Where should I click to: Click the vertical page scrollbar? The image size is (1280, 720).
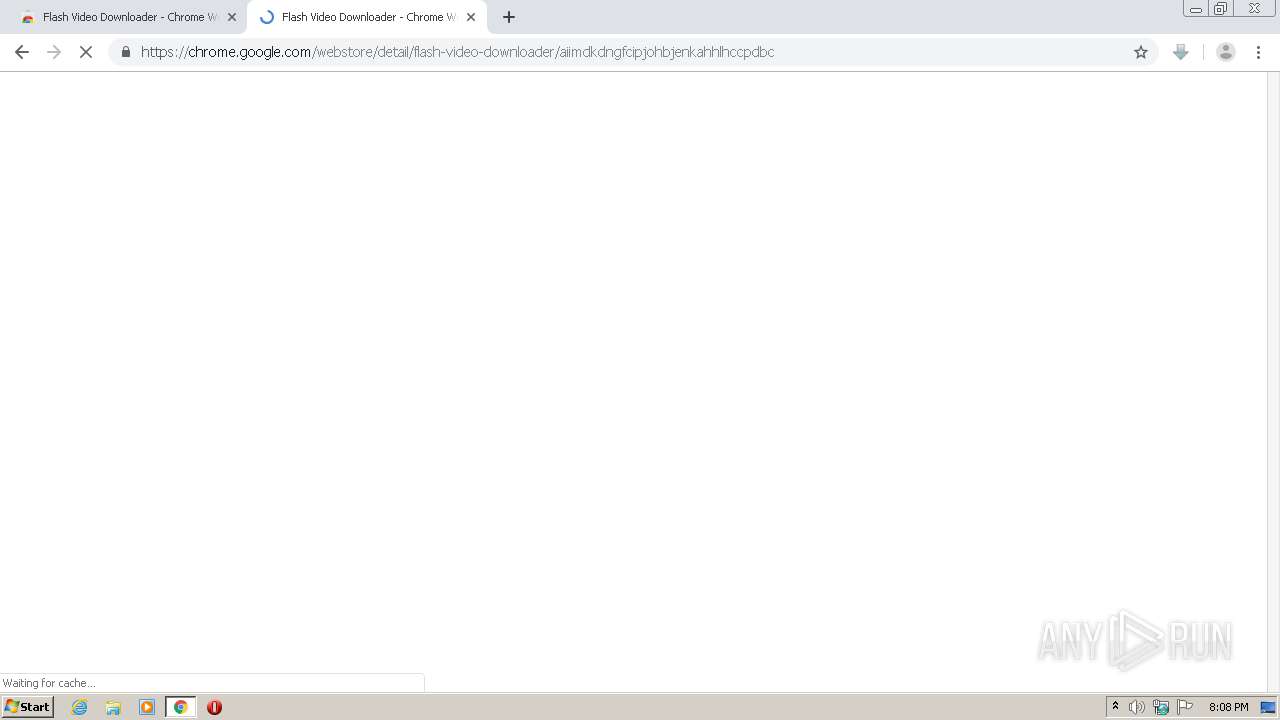pos(1273,381)
